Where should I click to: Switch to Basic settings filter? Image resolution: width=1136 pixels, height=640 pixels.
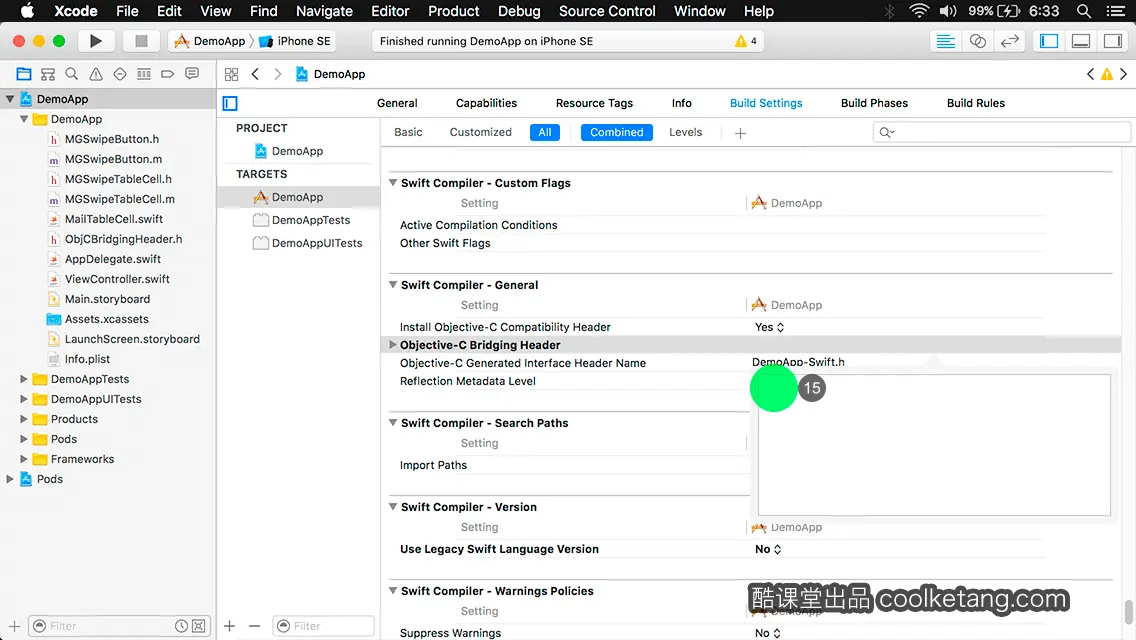tap(409, 133)
